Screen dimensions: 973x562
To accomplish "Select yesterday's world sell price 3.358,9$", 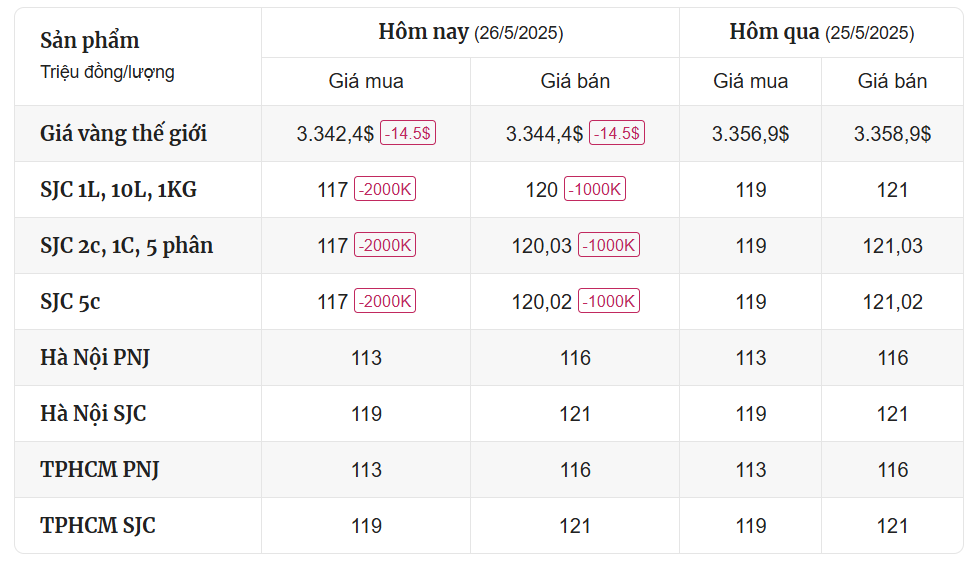I will 892,134.
